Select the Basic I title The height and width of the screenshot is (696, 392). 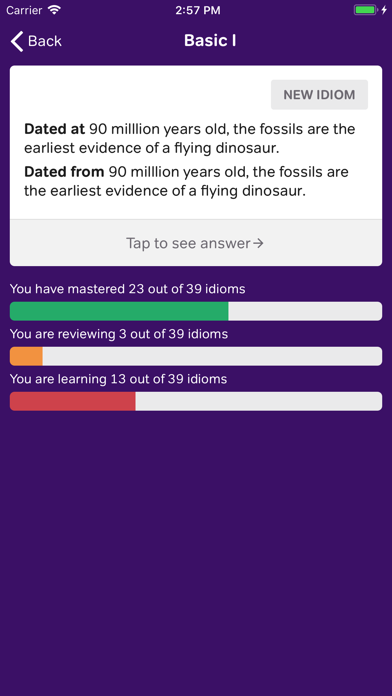210,40
